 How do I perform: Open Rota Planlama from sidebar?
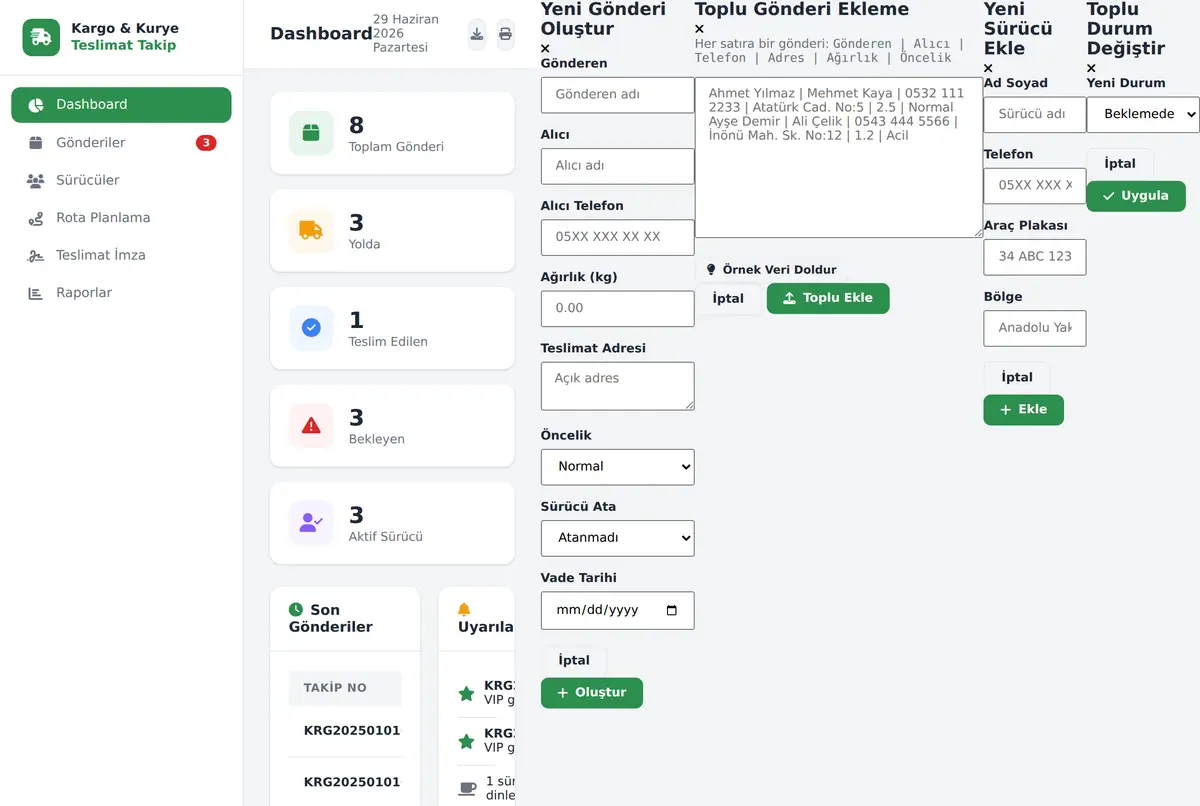(121, 218)
